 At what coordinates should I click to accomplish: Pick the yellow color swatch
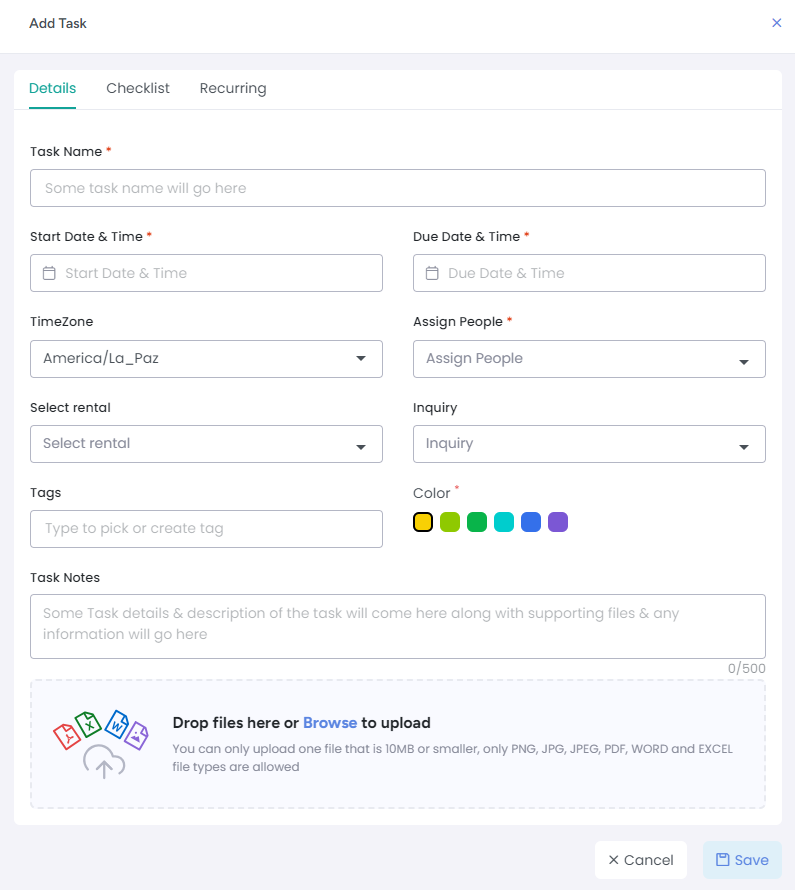423,522
